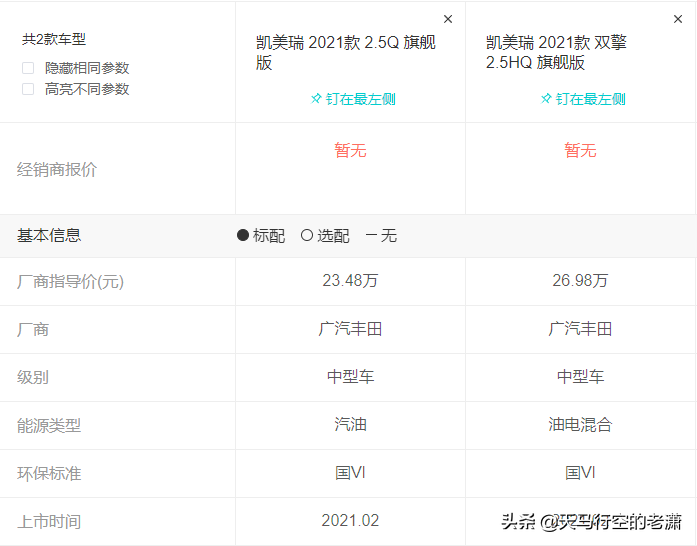Click the 无 dash legend item
The image size is (697, 546).
[381, 235]
